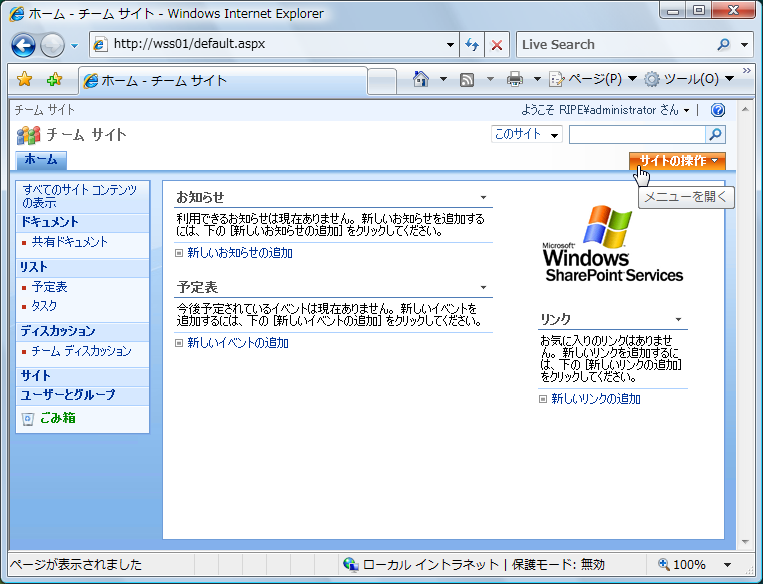
Task: Click the チーム サイト people logo icon
Action: click(29, 135)
